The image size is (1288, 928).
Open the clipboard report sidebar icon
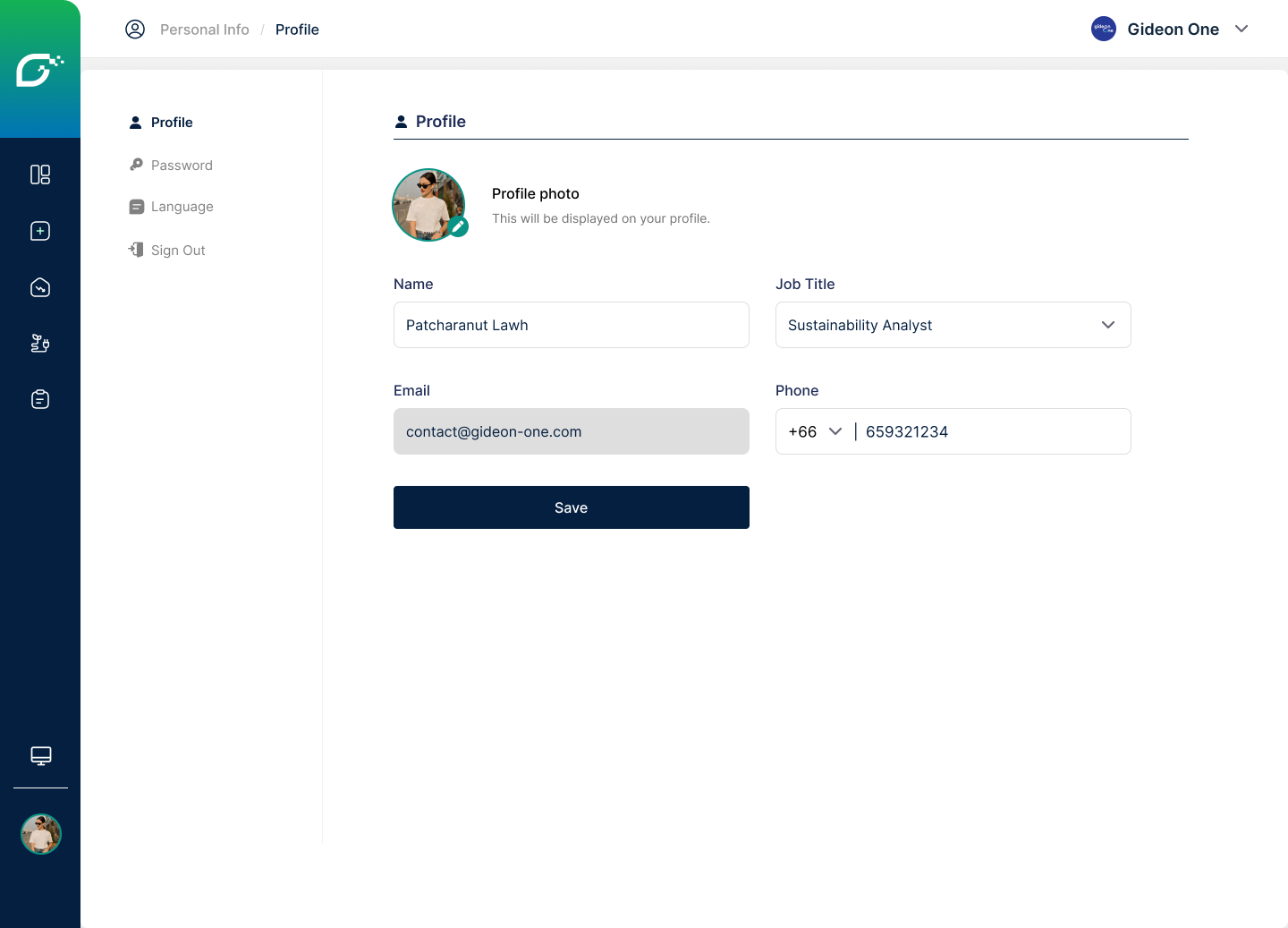[40, 399]
